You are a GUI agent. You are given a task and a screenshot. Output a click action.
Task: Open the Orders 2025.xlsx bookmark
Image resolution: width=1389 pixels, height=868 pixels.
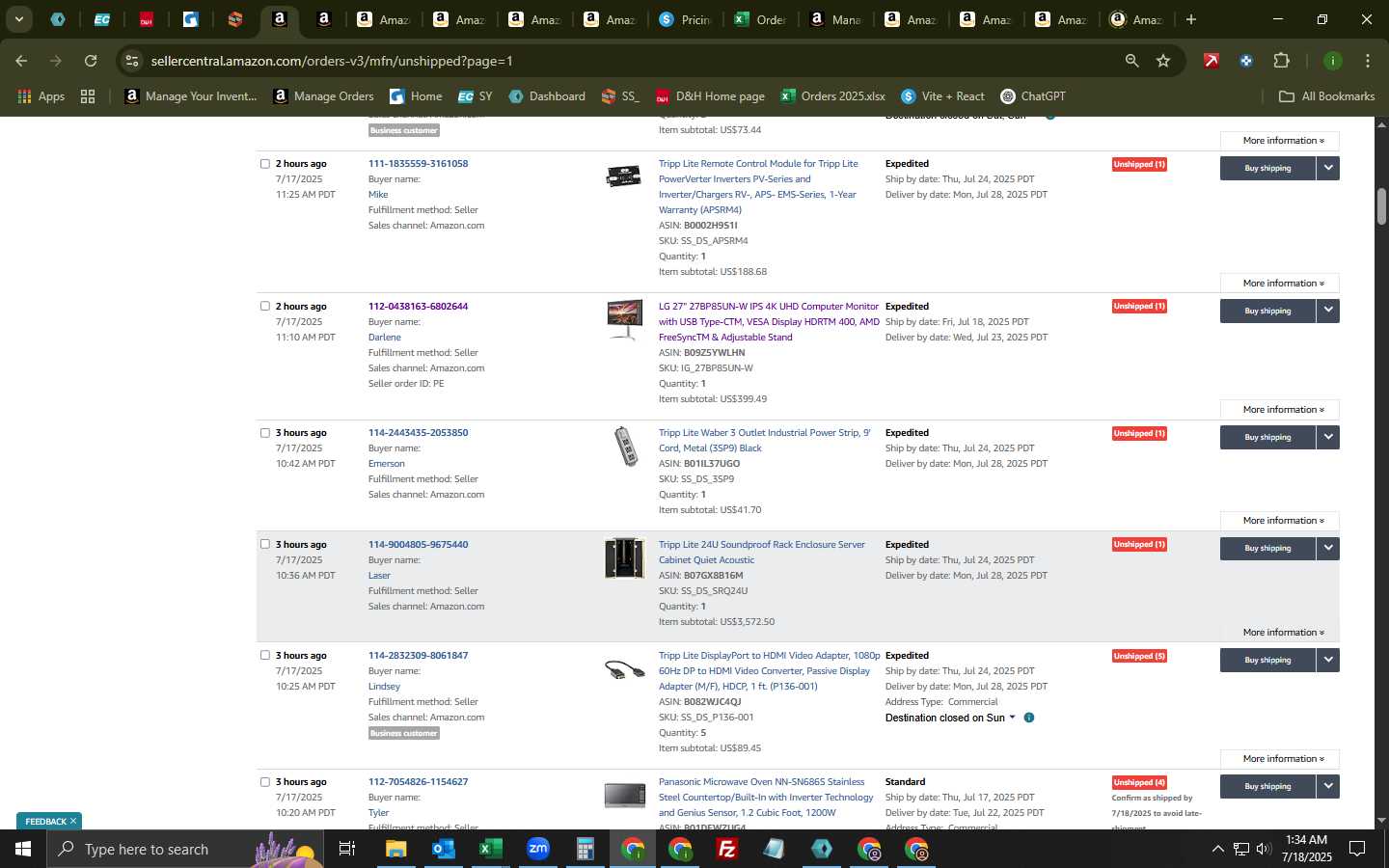[x=832, y=96]
